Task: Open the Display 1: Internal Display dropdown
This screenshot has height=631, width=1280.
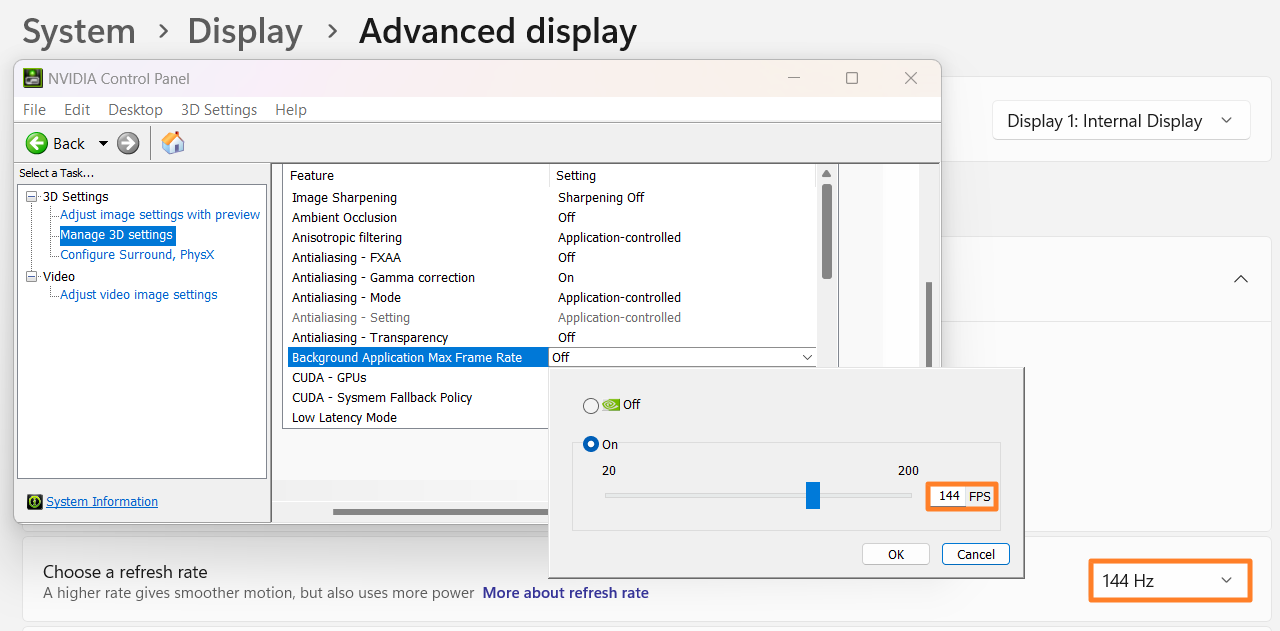Action: [x=1121, y=121]
